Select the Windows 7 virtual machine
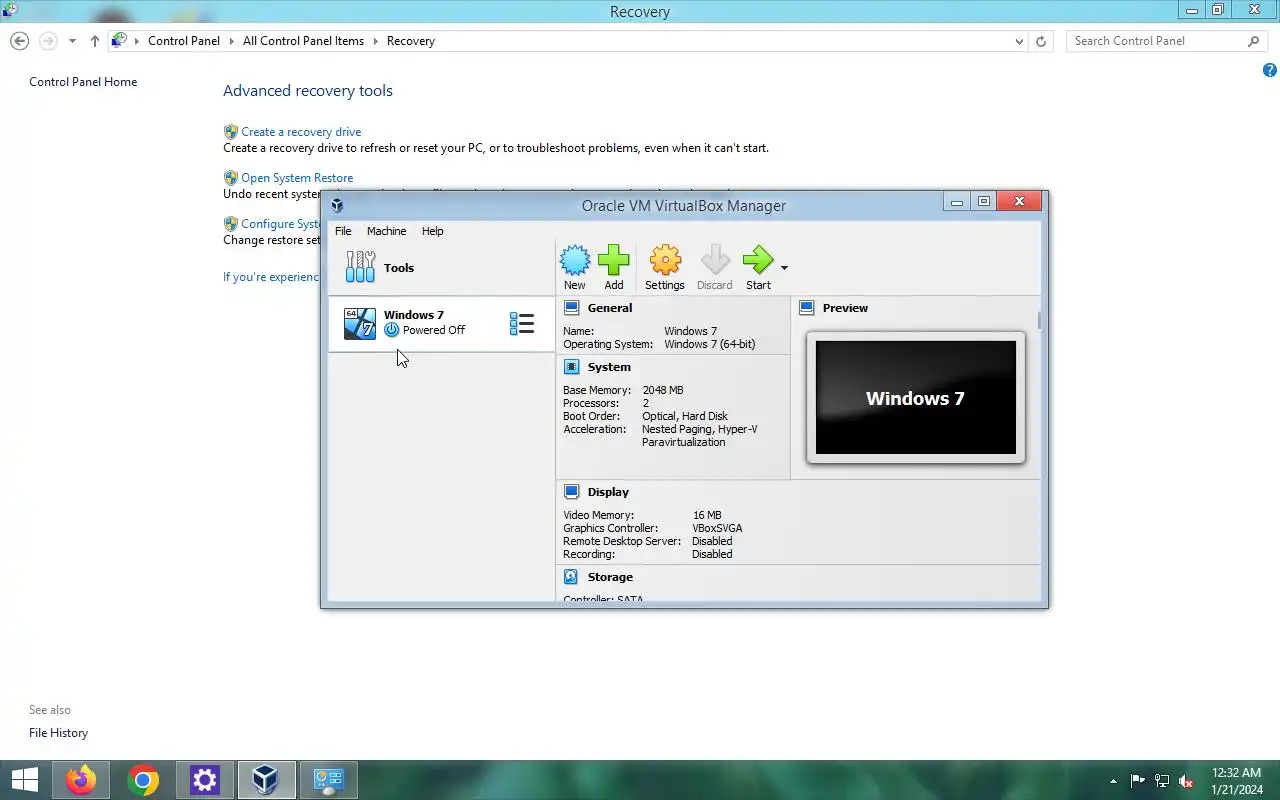Screen dimensions: 1280x800 point(440,323)
